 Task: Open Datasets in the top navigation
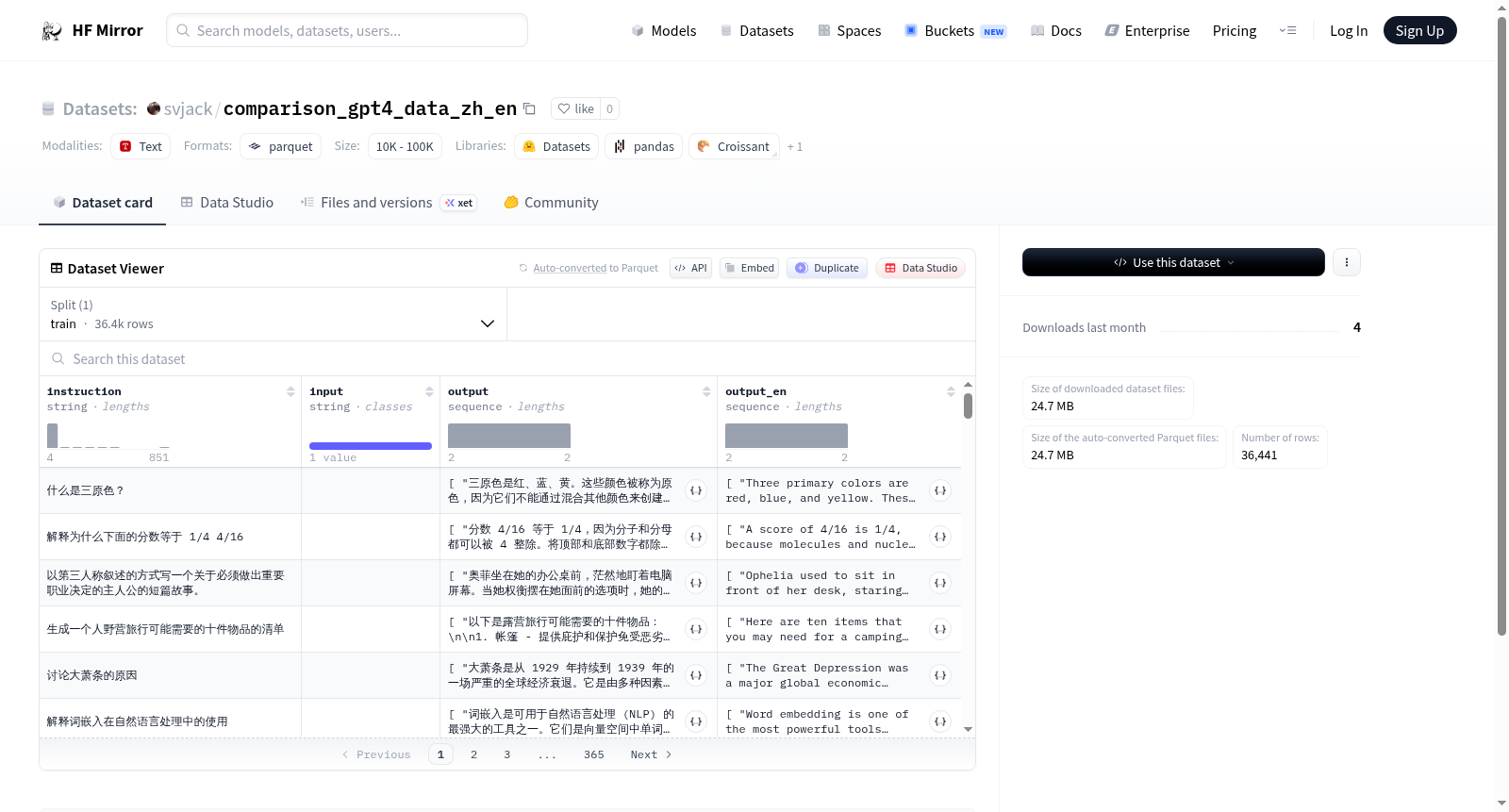(757, 30)
